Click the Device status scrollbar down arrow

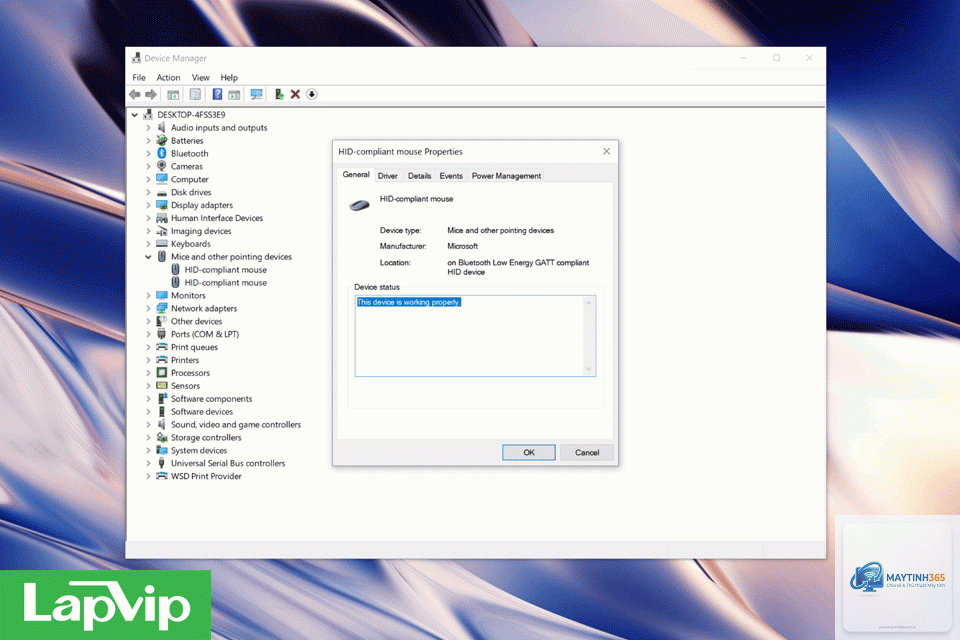(x=588, y=369)
